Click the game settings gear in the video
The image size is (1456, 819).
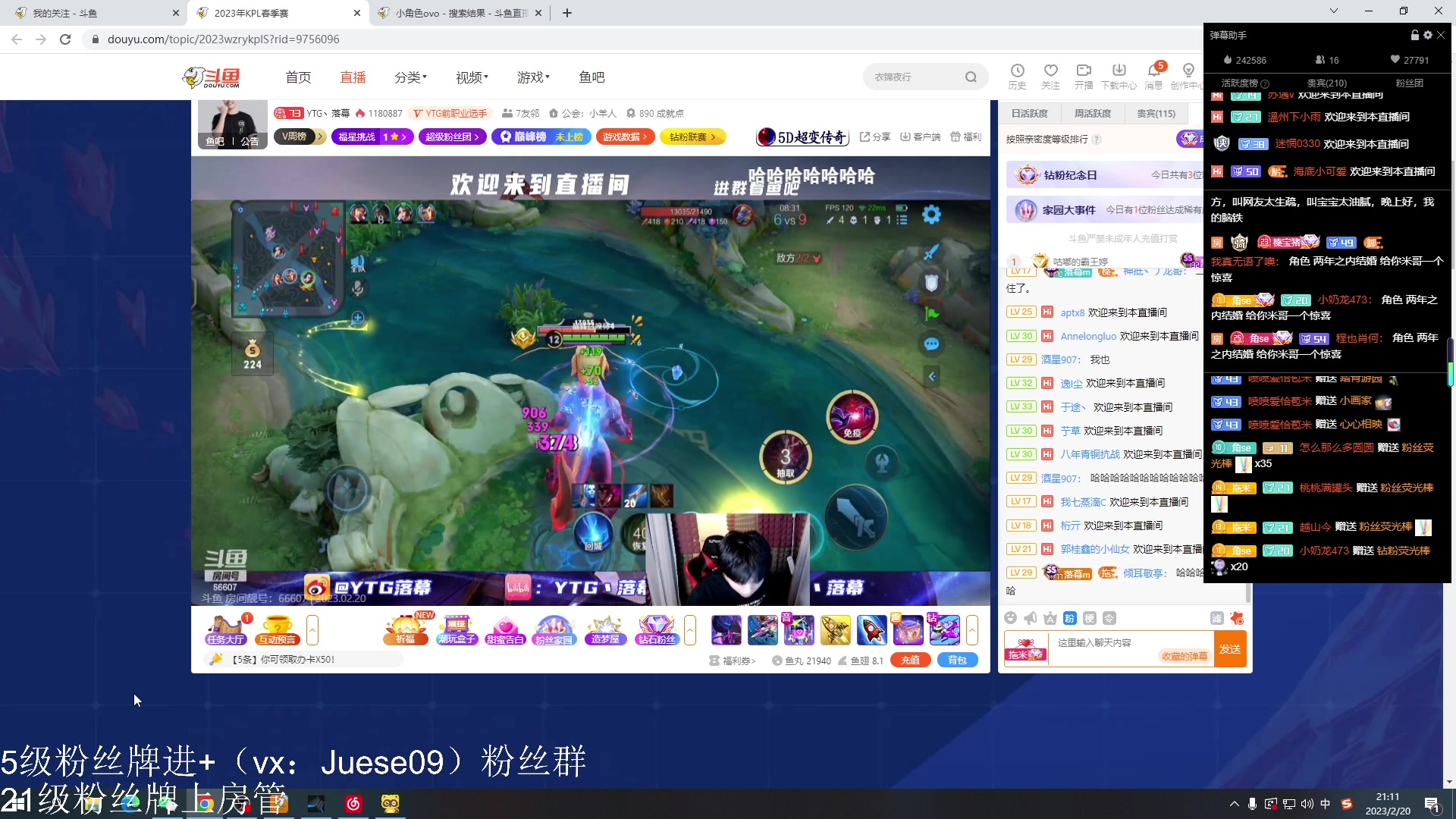[x=931, y=215]
